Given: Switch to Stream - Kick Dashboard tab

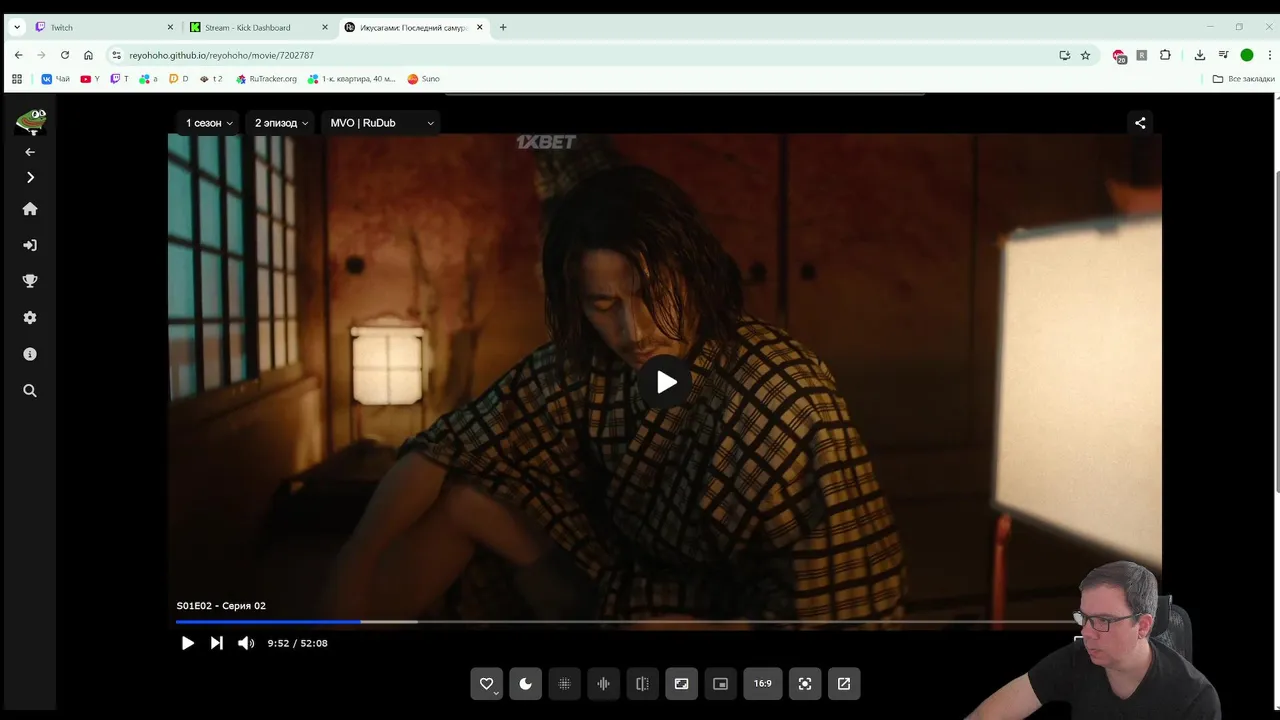Looking at the screenshot, I should 258,27.
